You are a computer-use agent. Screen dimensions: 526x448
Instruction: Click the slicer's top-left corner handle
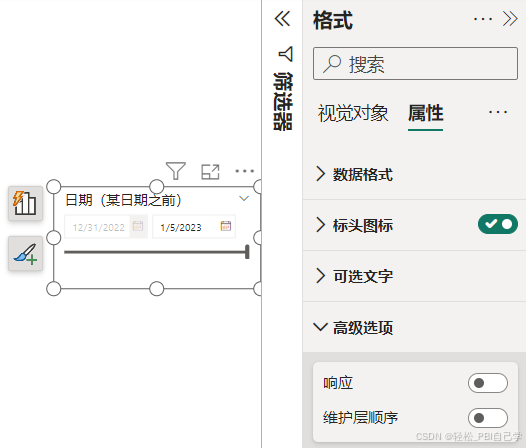(54, 186)
